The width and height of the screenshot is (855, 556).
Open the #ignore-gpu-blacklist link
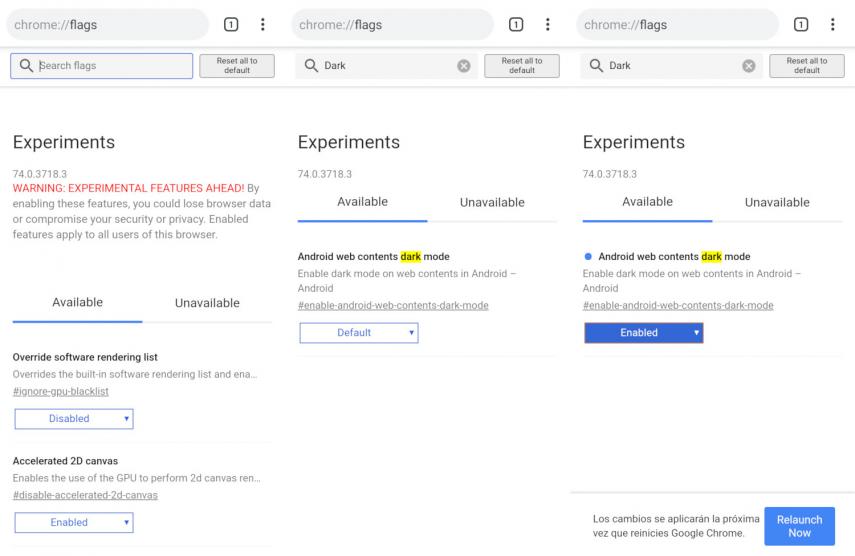point(61,391)
